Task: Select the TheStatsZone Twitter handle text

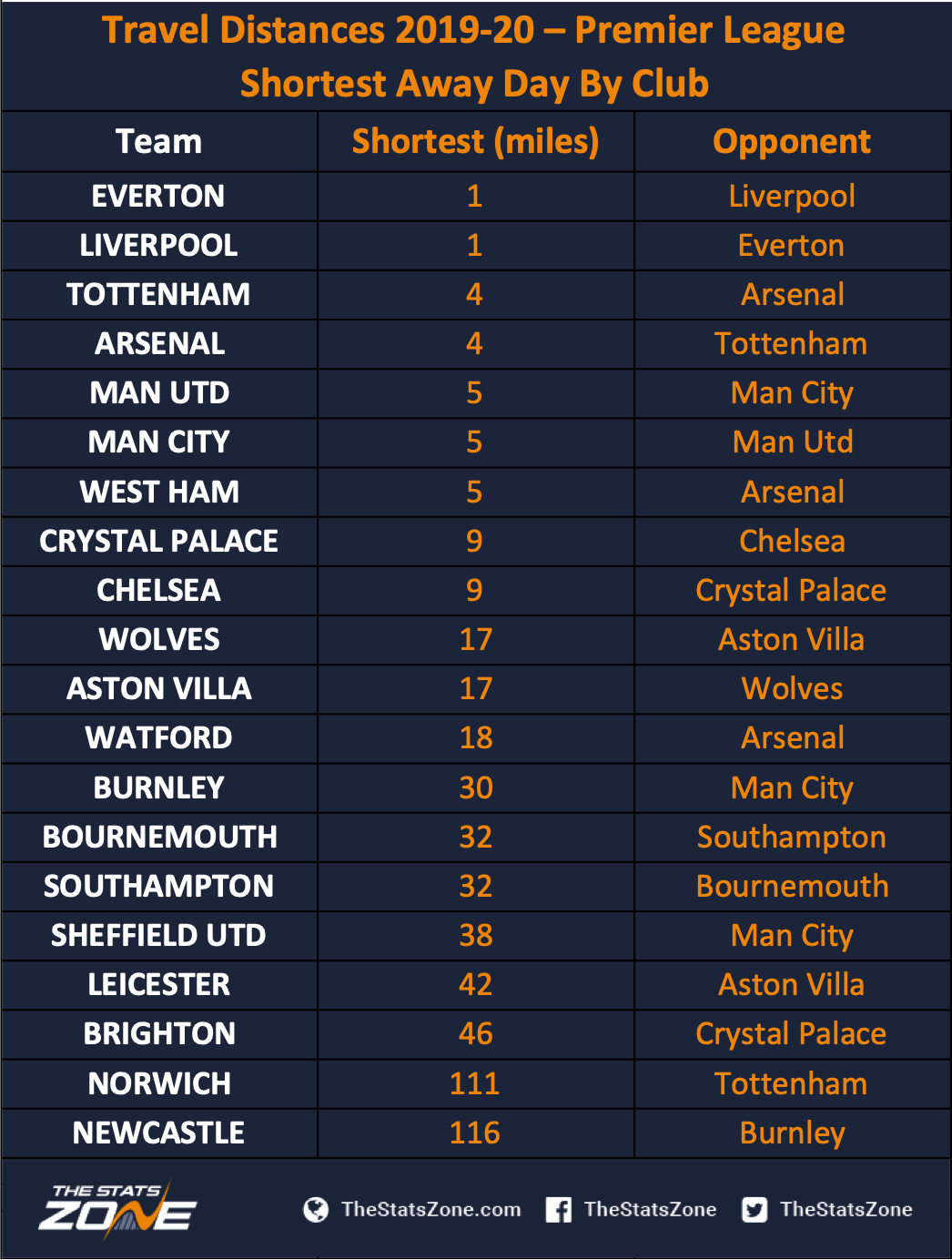Action: [x=846, y=1210]
